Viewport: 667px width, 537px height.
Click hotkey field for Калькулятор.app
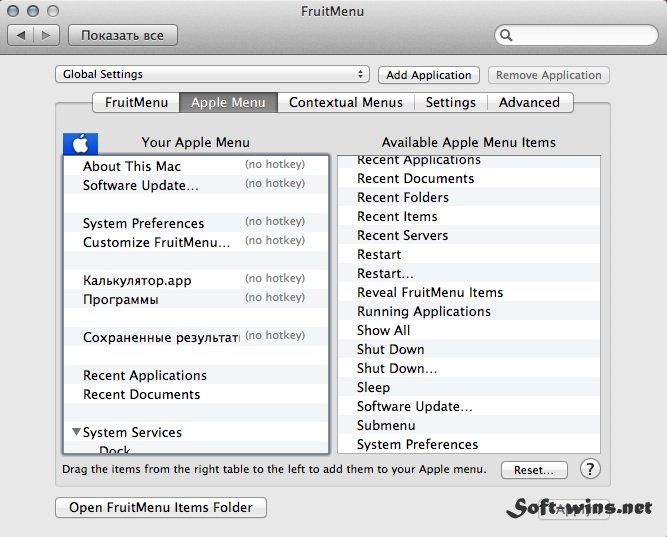pyautogui.click(x=275, y=278)
